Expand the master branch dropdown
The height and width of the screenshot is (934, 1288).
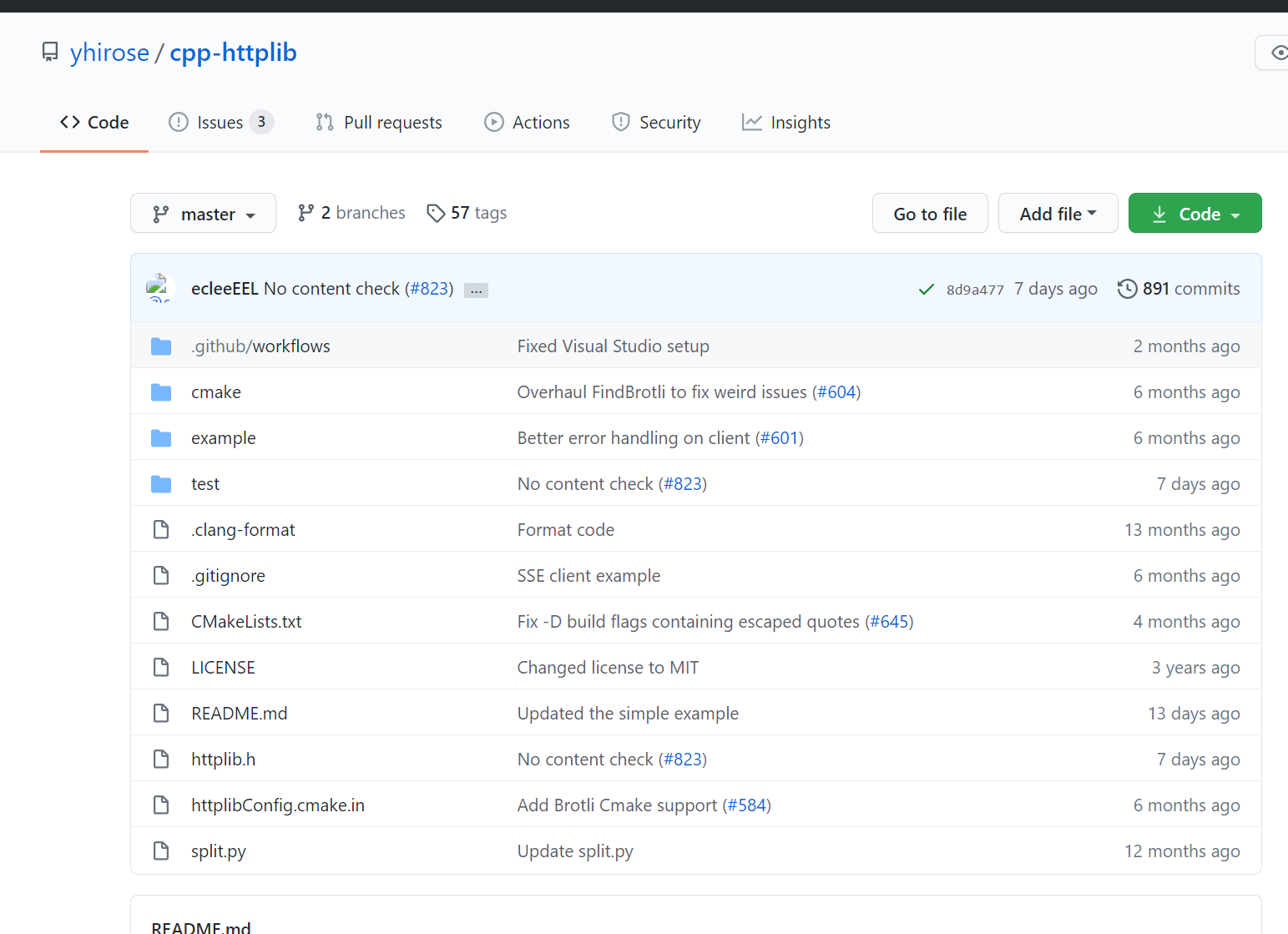[203, 214]
